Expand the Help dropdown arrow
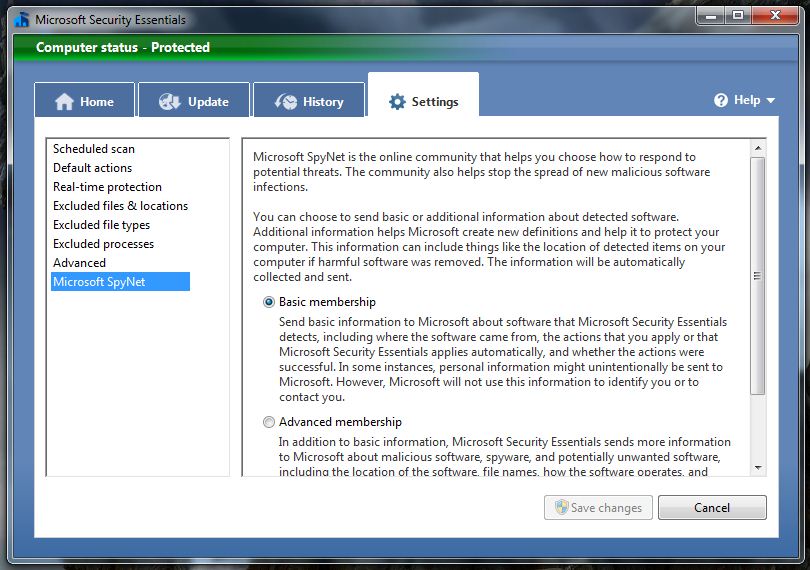810x570 pixels. pyautogui.click(x=770, y=101)
